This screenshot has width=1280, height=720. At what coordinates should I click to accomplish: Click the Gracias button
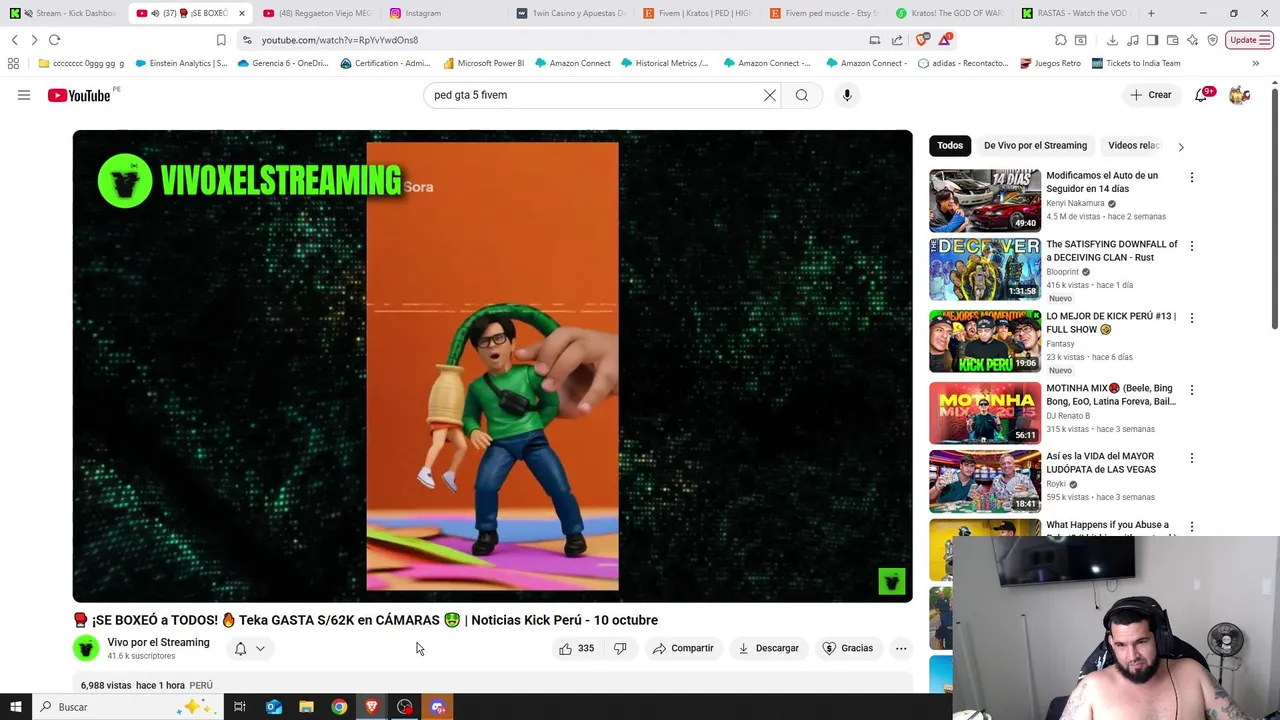[848, 648]
